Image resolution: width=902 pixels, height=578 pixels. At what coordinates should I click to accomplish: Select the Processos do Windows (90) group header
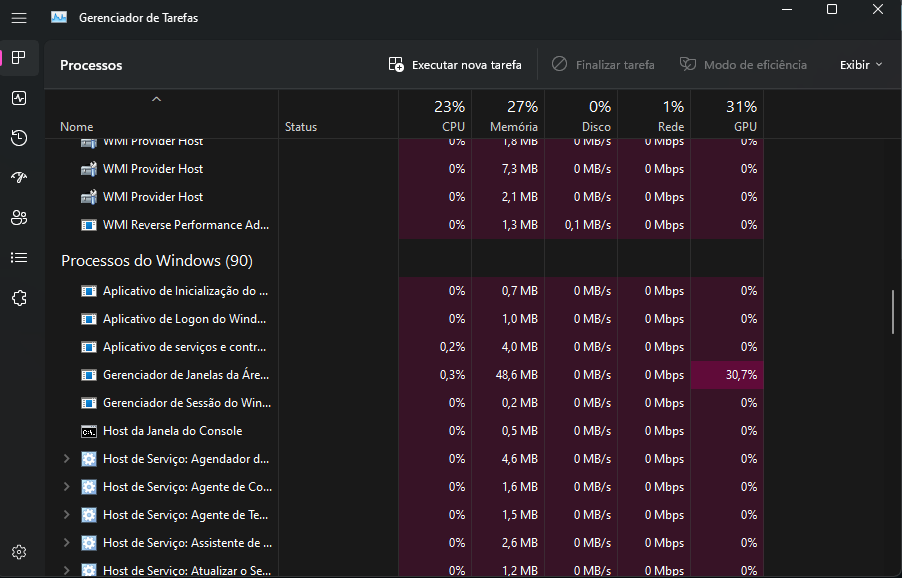156,261
